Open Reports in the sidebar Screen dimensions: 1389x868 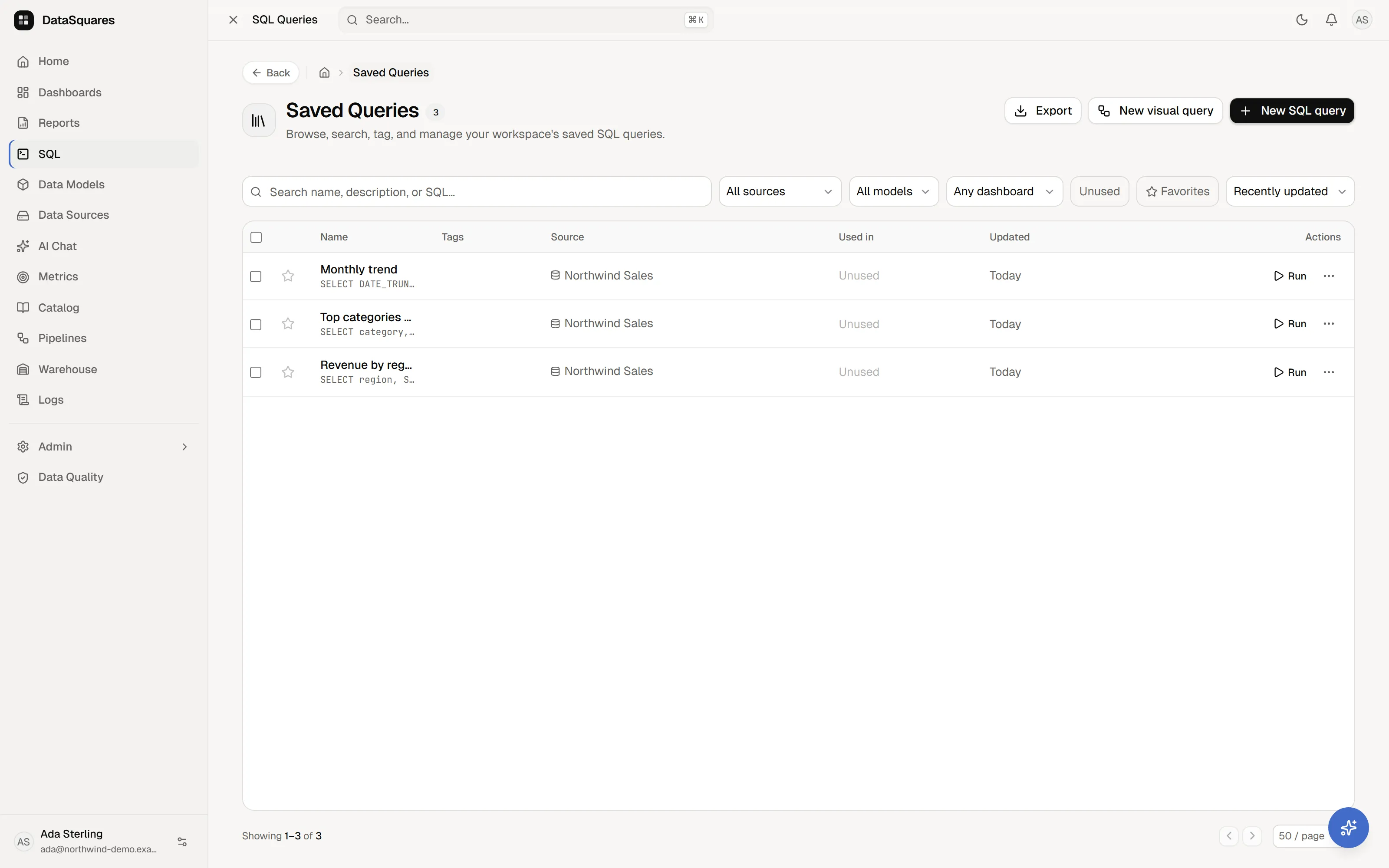tap(103, 123)
